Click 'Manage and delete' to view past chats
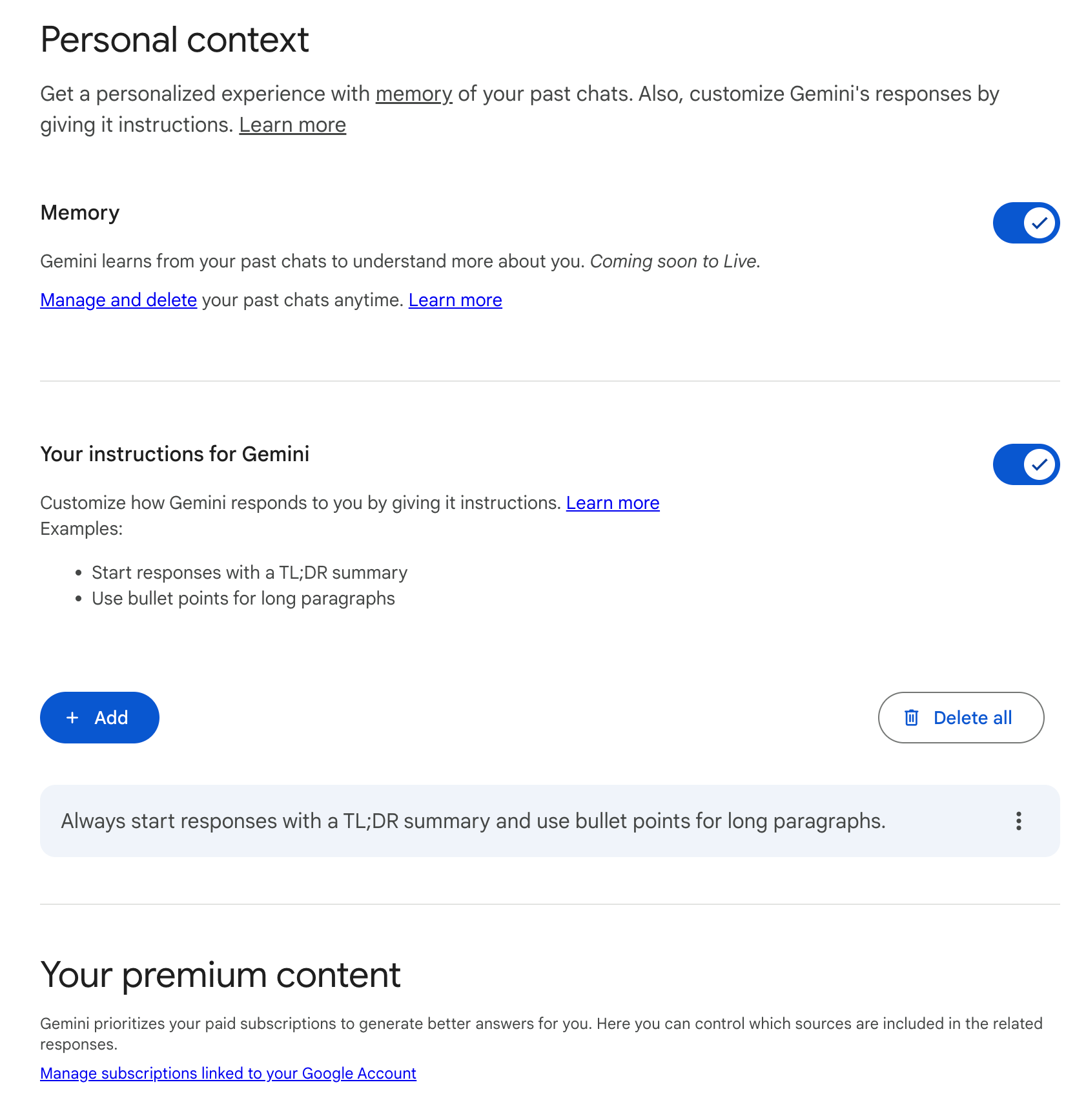 (118, 300)
